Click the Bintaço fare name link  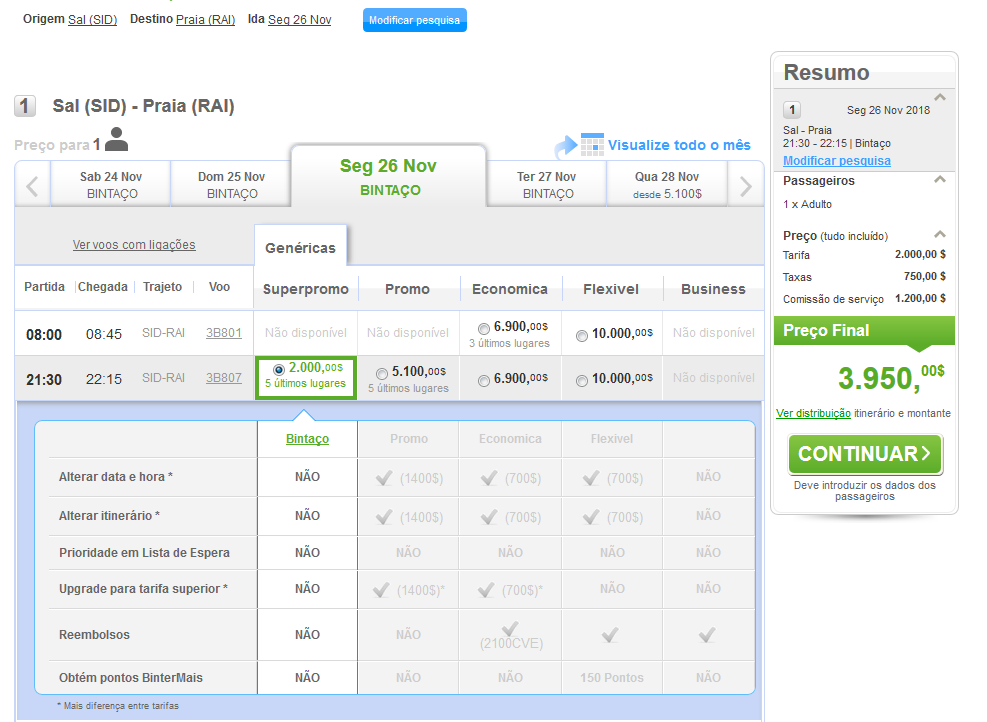pos(307,439)
